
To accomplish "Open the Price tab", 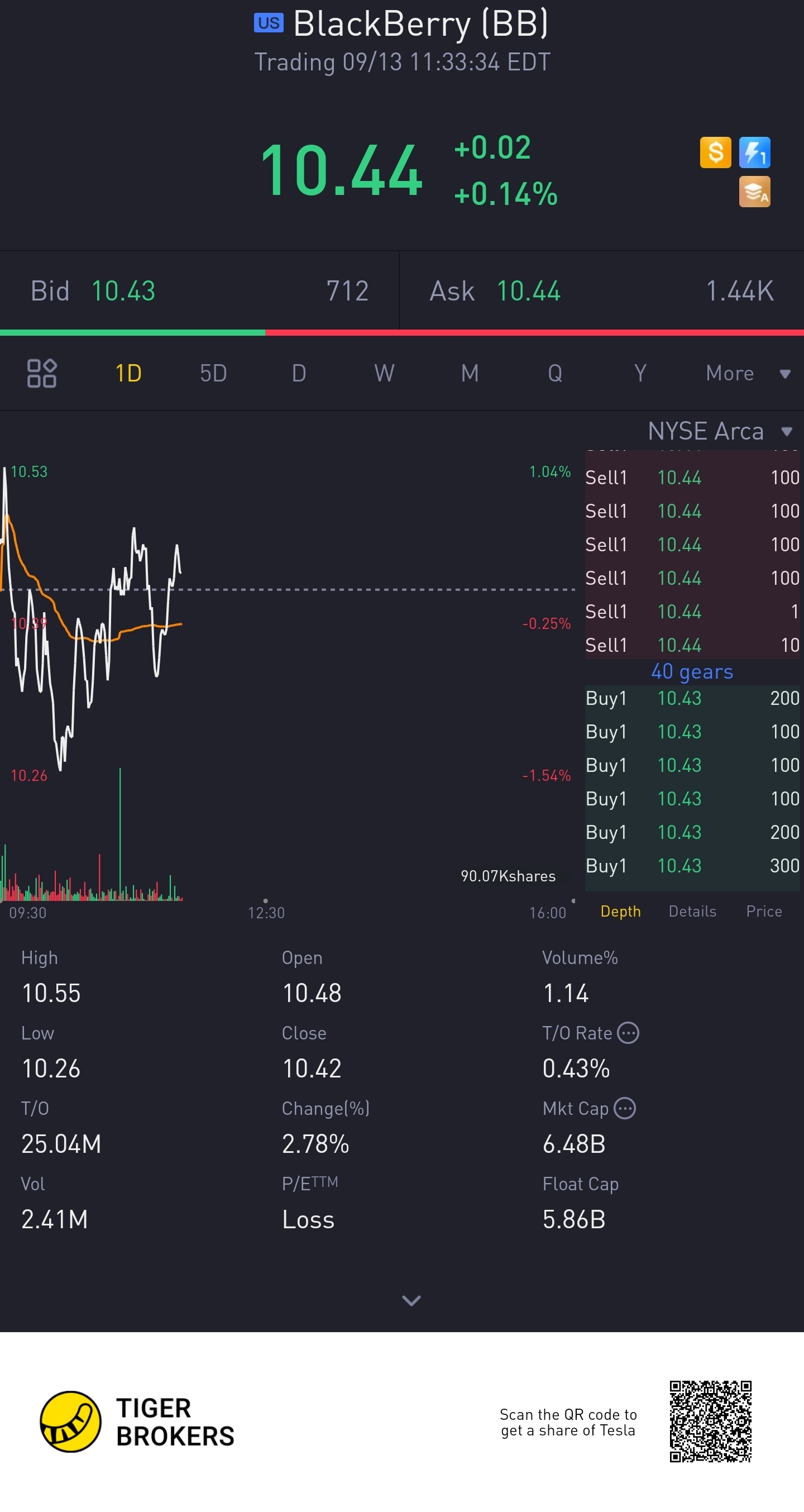I will click(x=763, y=911).
